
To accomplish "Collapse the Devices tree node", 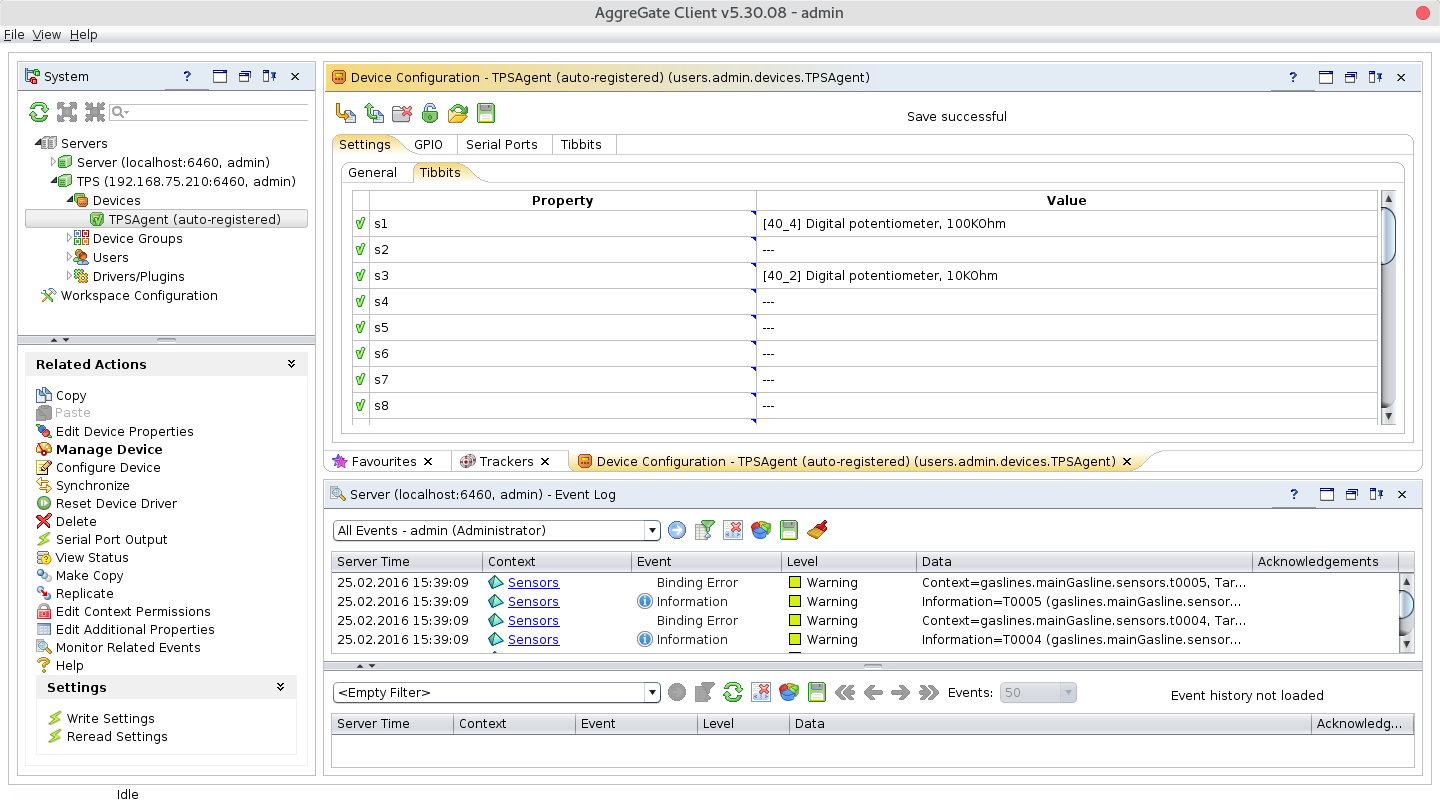I will coord(70,200).
